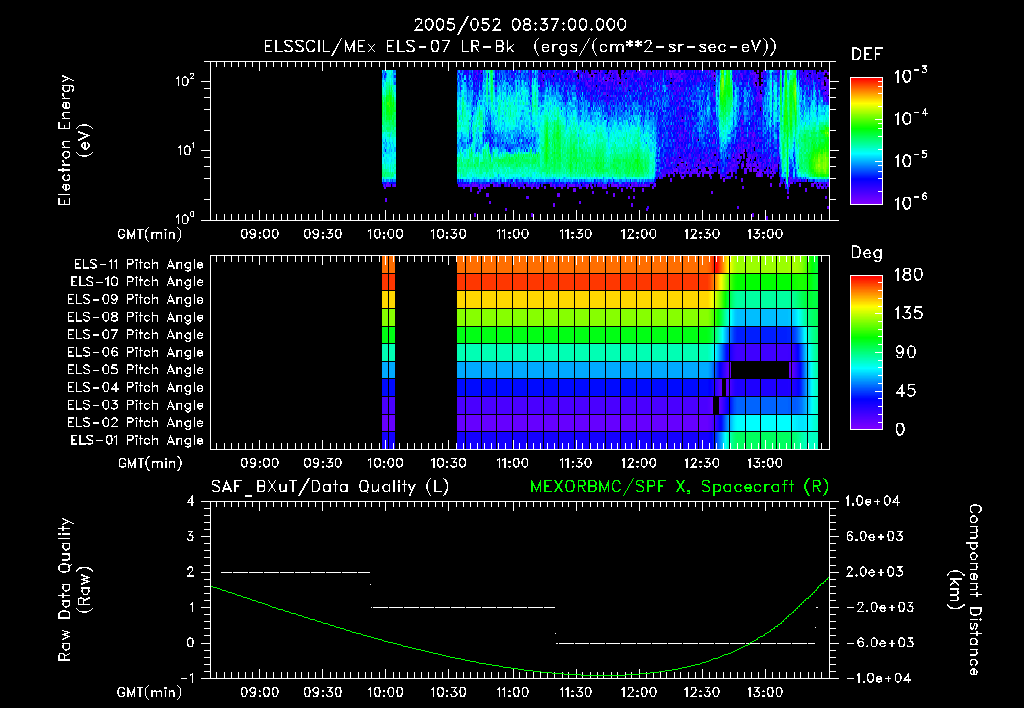Click the black gap in the ELS-05 pitch angle row
This screenshot has width=1024, height=708.
(760, 370)
